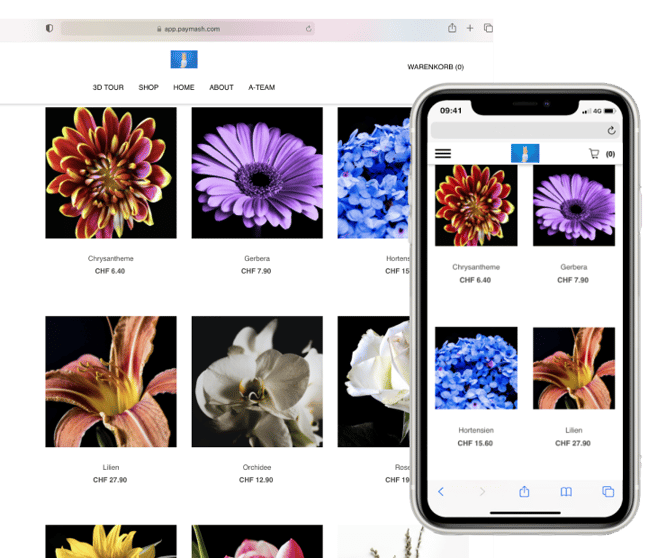
Task: Open the WARENKORB (0) cart link
Action: point(435,67)
